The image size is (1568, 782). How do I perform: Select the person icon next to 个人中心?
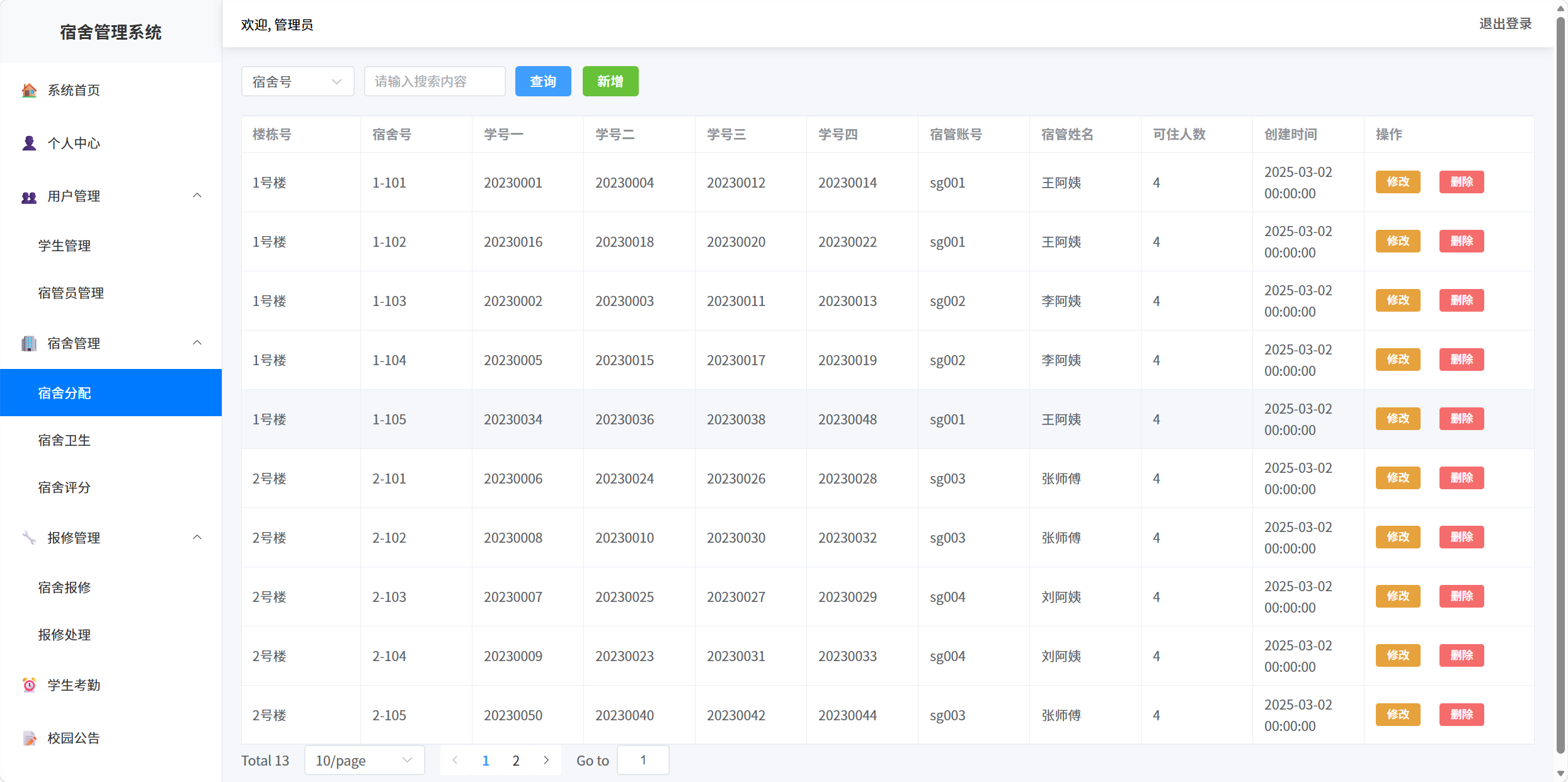coord(28,143)
